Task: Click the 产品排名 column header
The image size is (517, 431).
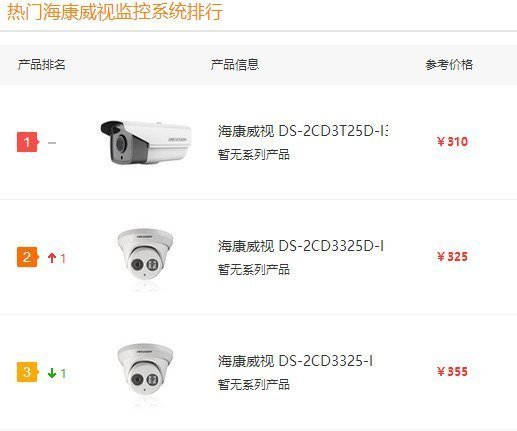Action: (x=42, y=64)
